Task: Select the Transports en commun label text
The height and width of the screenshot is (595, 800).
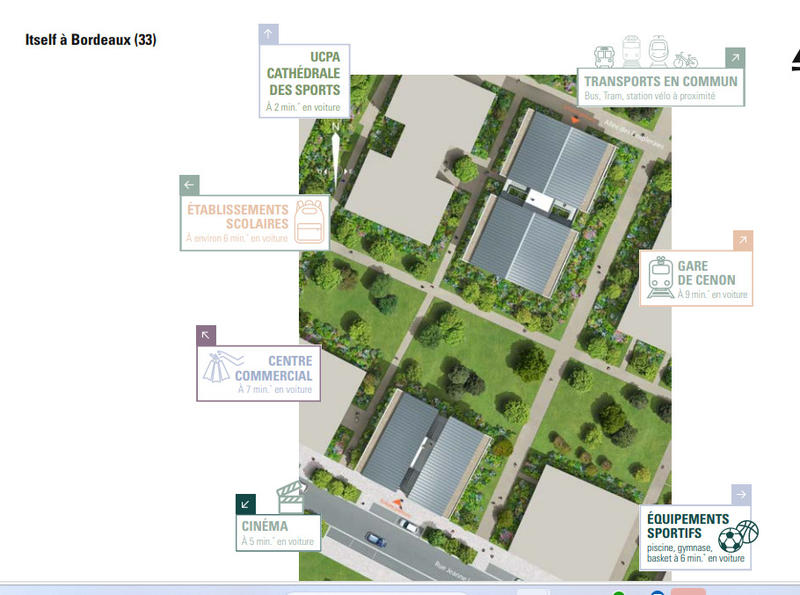Action: pos(661,82)
